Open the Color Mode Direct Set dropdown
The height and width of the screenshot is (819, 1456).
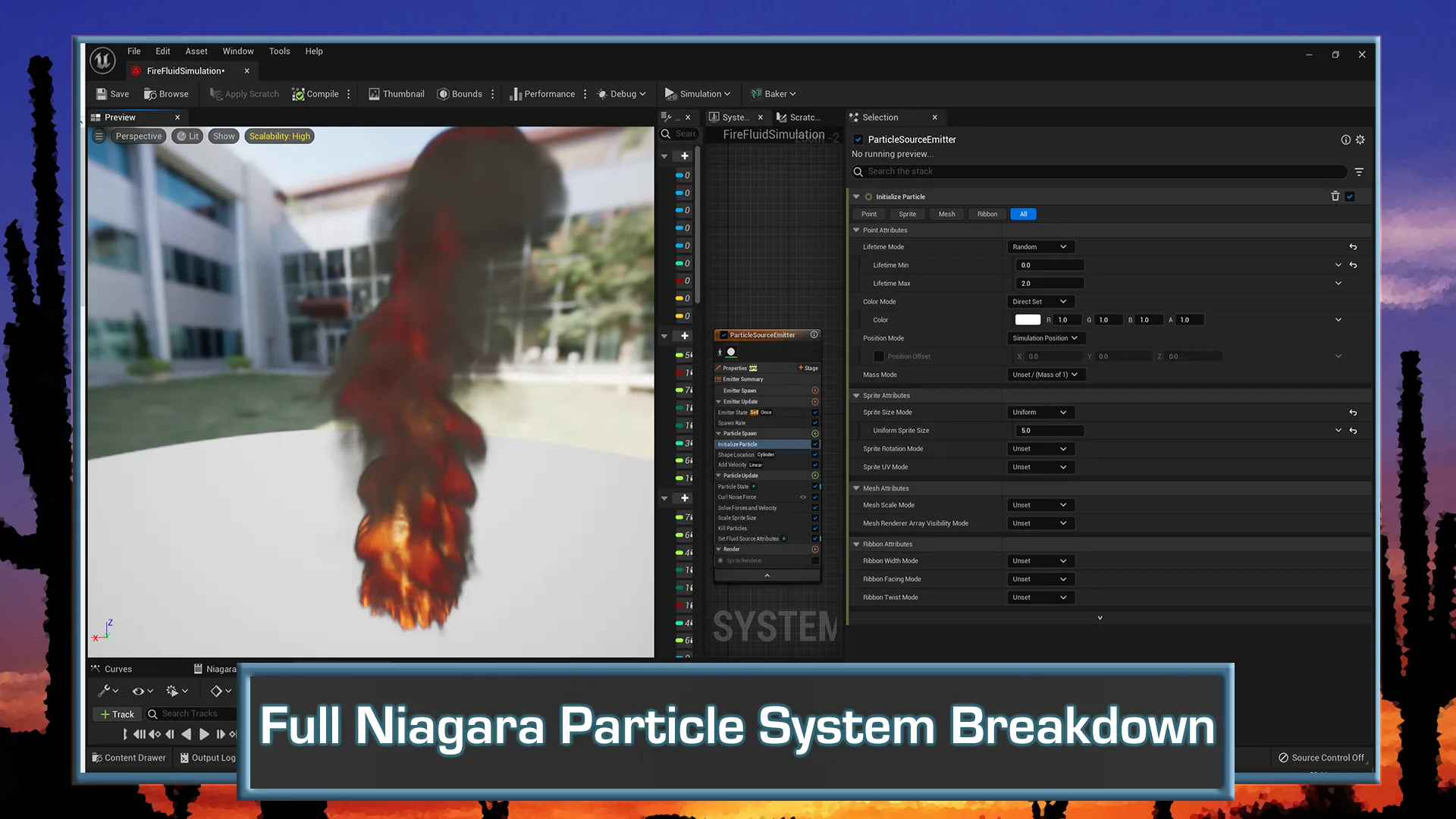1040,301
